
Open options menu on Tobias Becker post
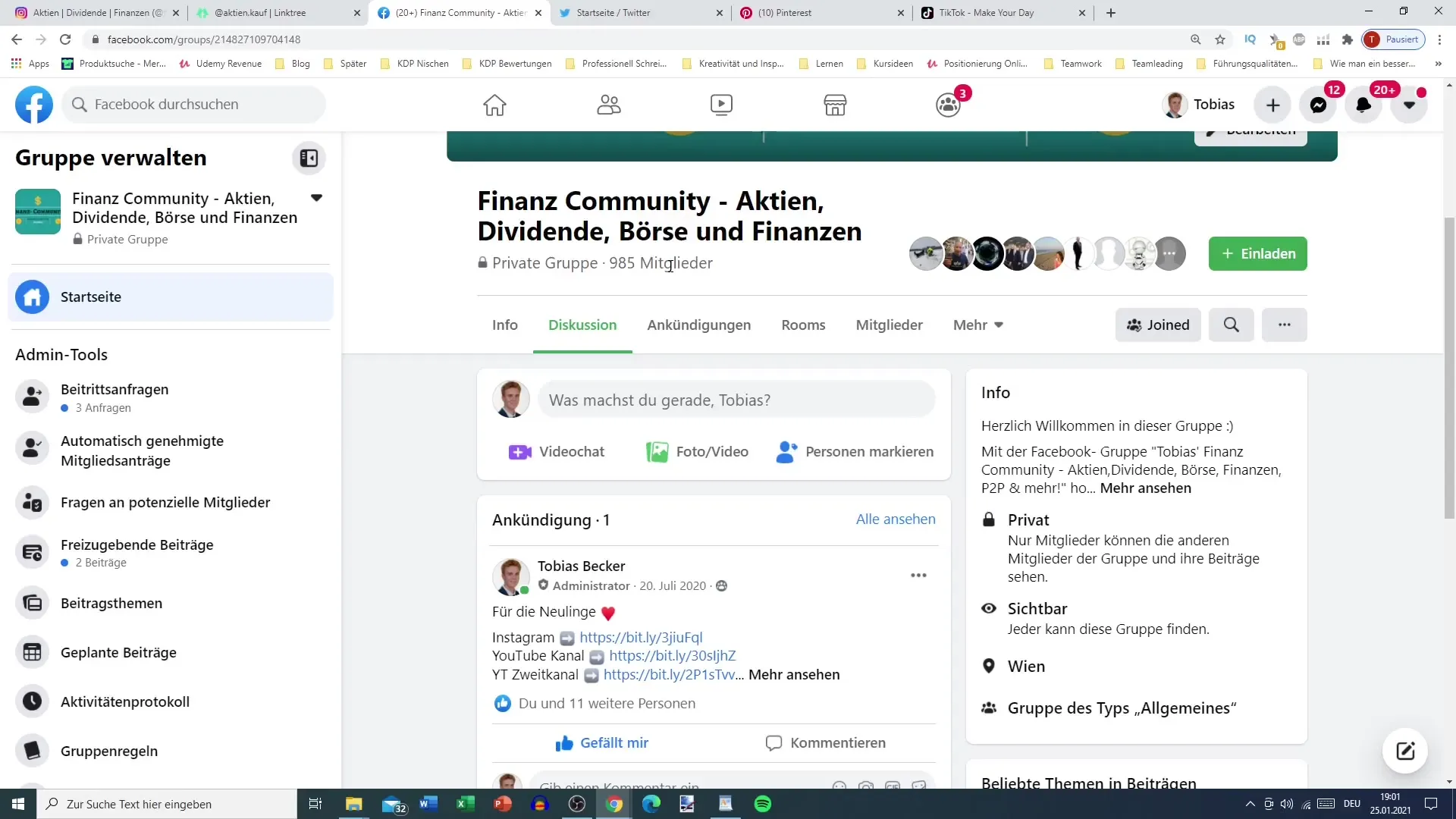(x=918, y=575)
